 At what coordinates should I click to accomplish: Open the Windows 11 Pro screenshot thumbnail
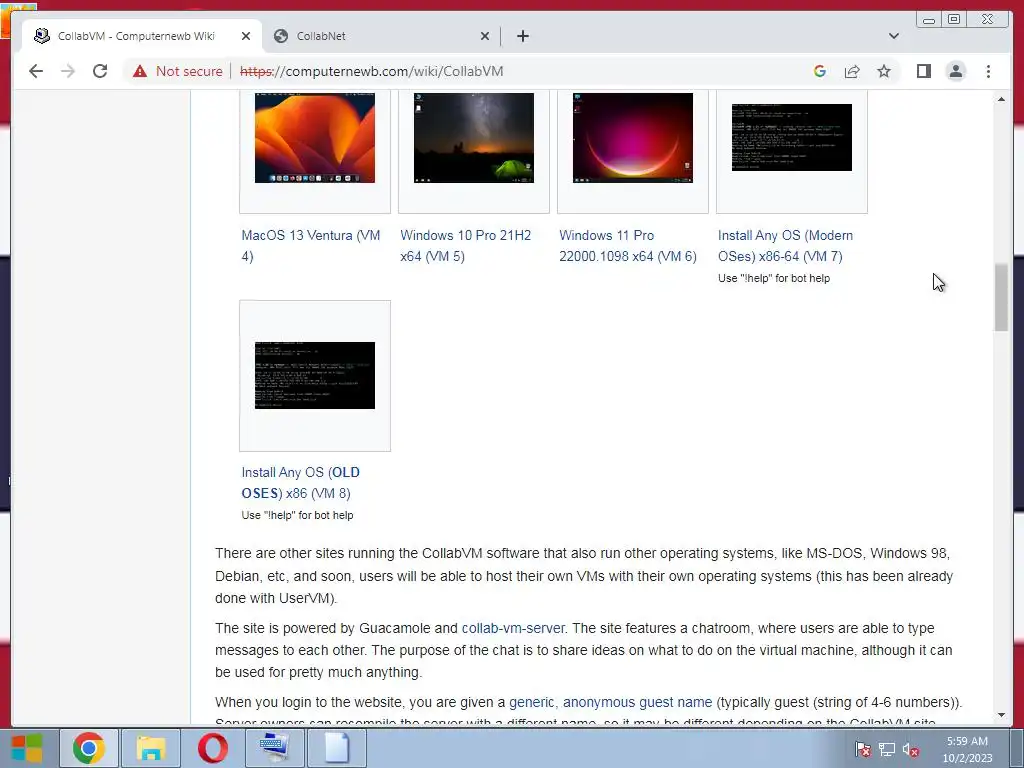tap(633, 138)
